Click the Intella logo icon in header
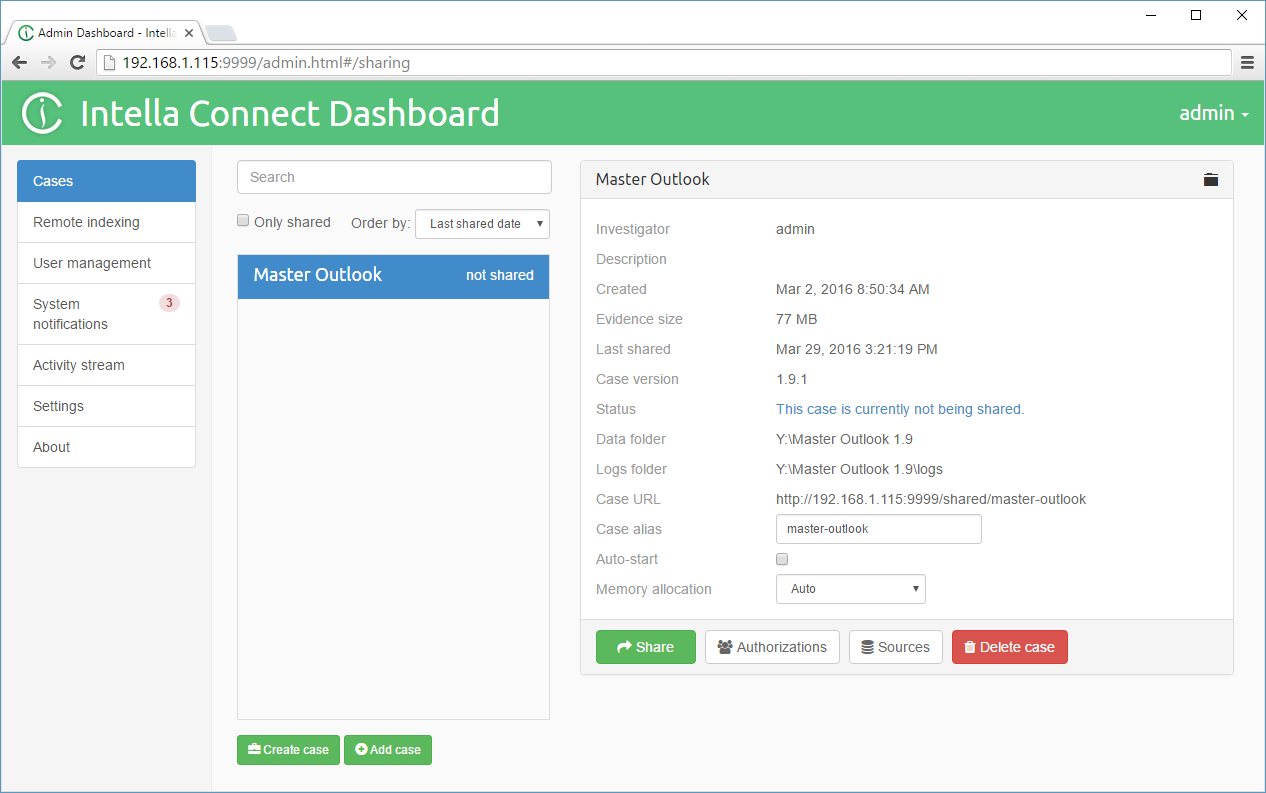The height and width of the screenshot is (793, 1266). (x=43, y=113)
